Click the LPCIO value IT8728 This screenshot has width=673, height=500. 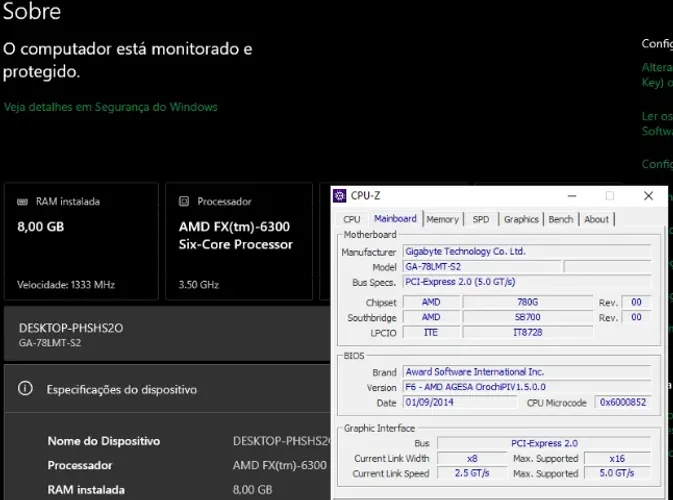527,333
